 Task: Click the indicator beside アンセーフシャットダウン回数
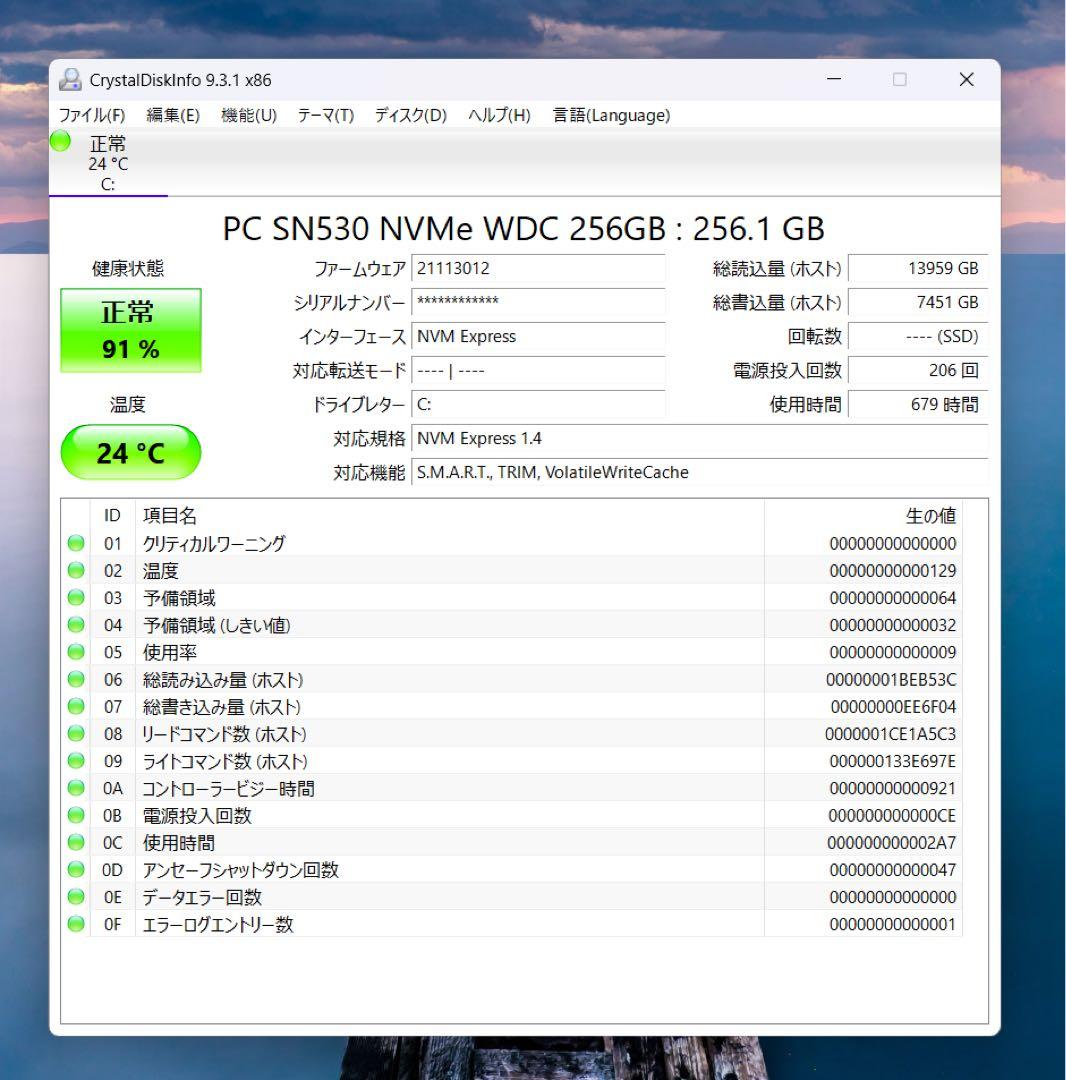click(x=75, y=870)
